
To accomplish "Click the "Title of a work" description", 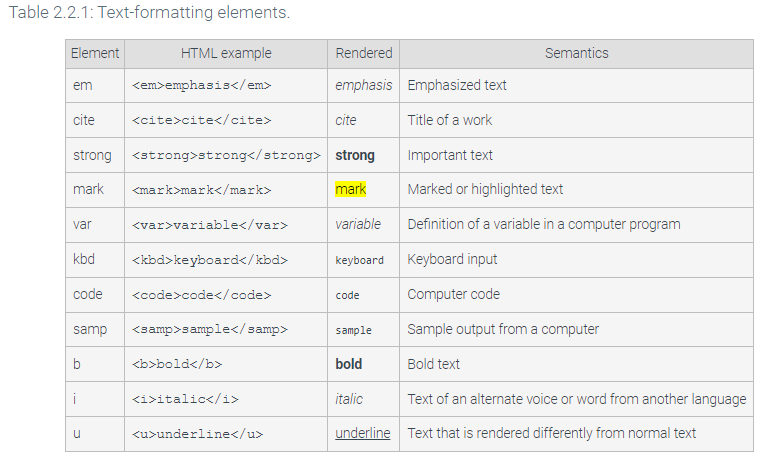I will click(450, 120).
